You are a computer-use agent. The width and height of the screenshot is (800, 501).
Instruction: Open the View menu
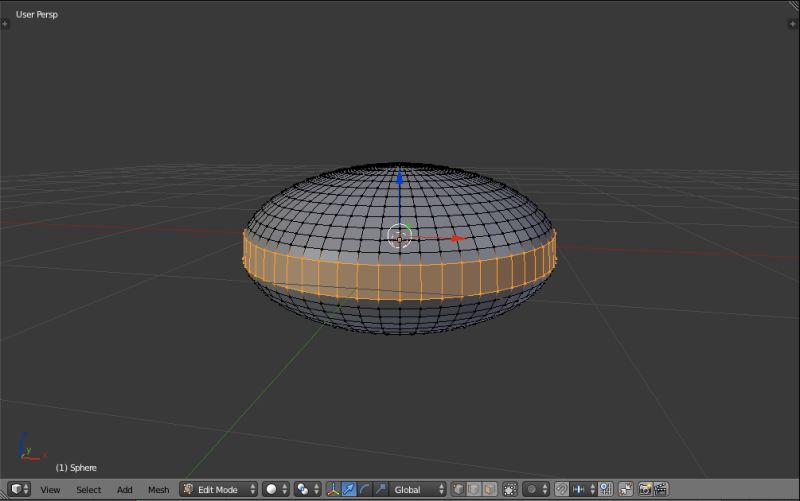50,490
